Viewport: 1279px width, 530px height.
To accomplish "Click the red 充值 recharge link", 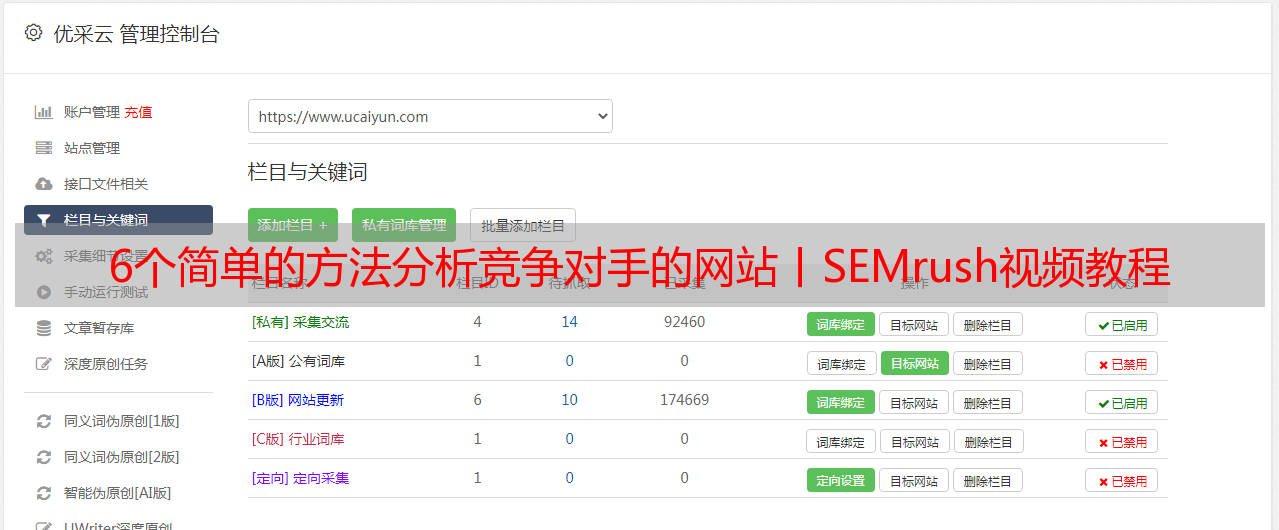I will [138, 112].
